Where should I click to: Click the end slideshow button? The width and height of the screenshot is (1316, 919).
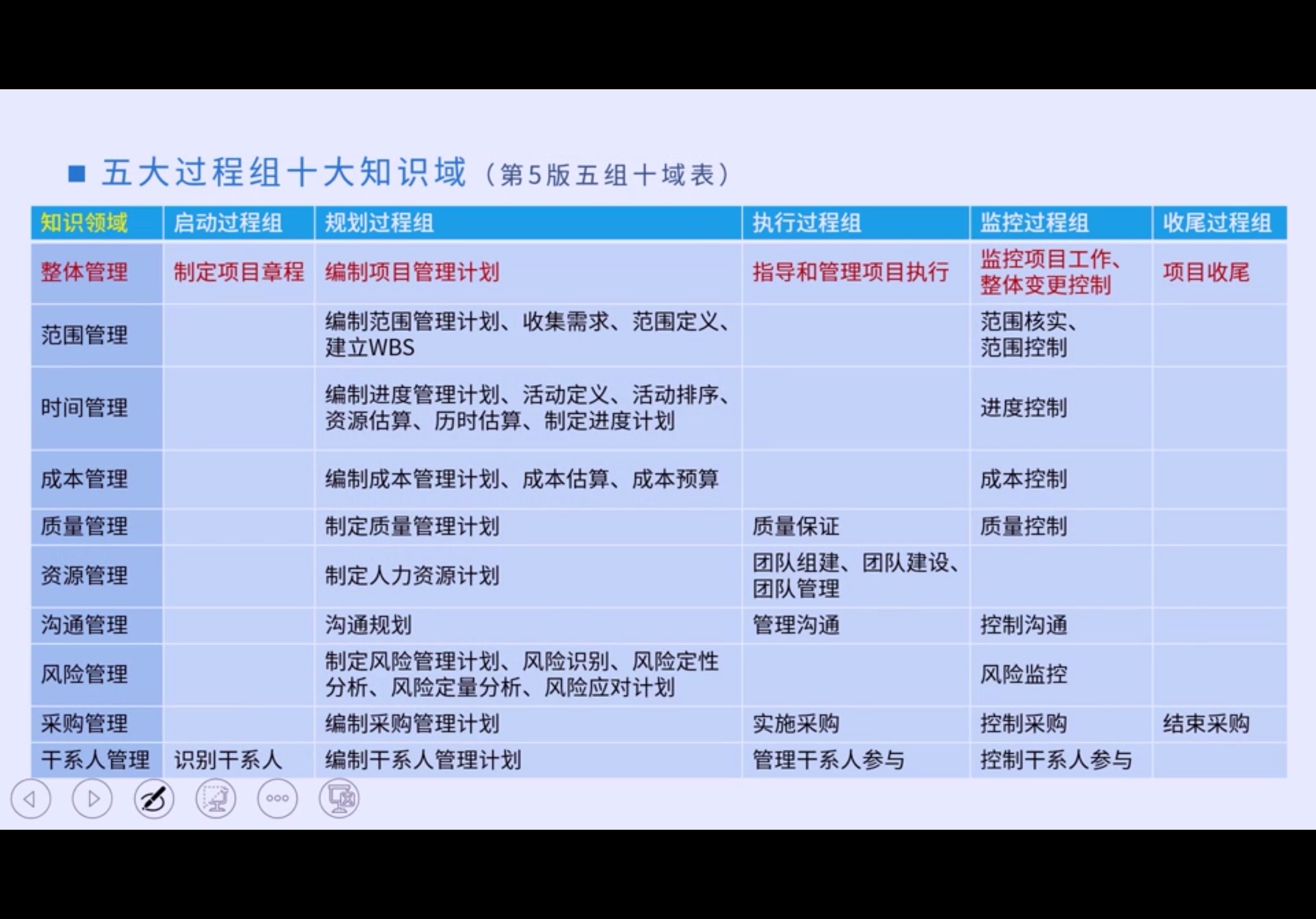coord(339,798)
